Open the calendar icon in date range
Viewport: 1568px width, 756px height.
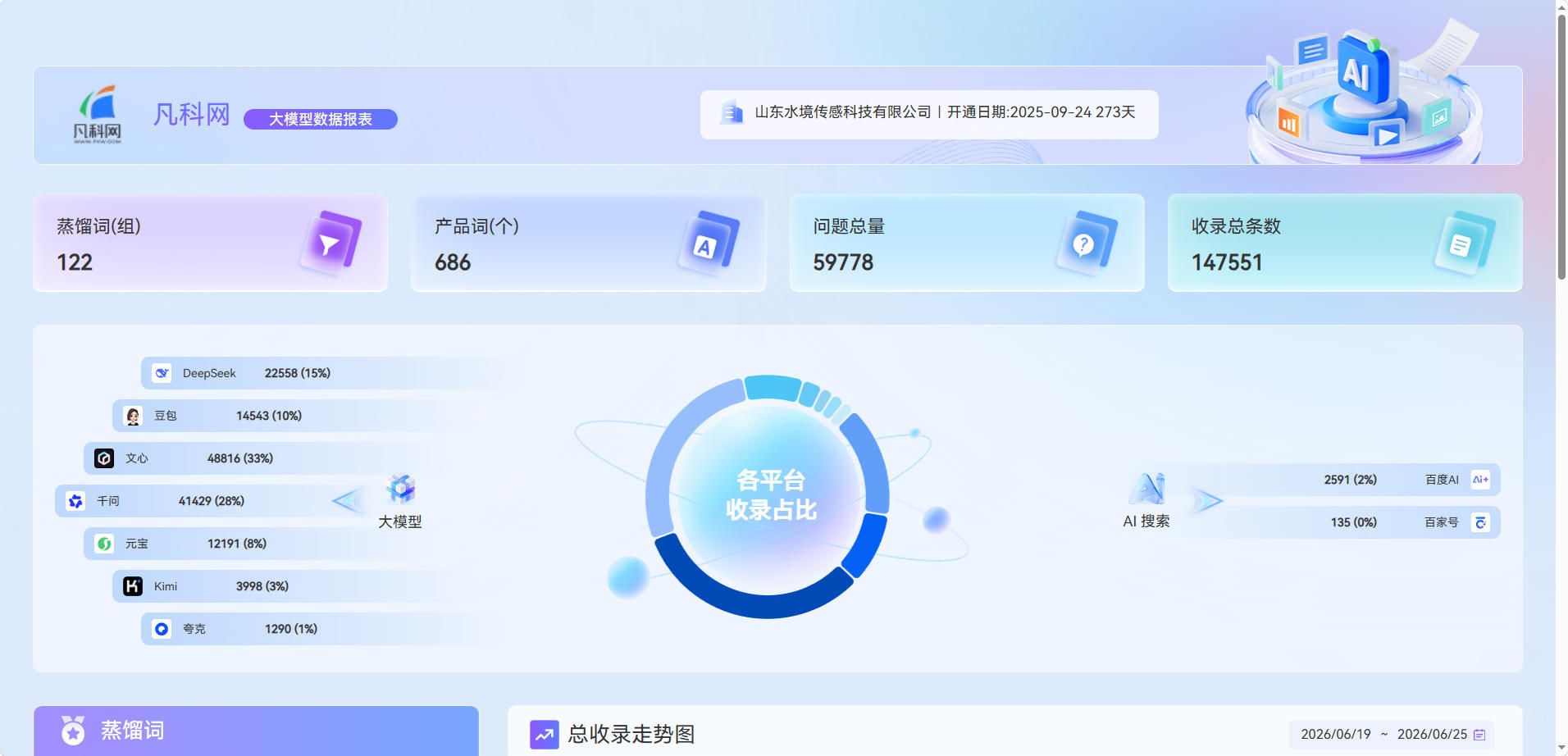(x=1479, y=735)
